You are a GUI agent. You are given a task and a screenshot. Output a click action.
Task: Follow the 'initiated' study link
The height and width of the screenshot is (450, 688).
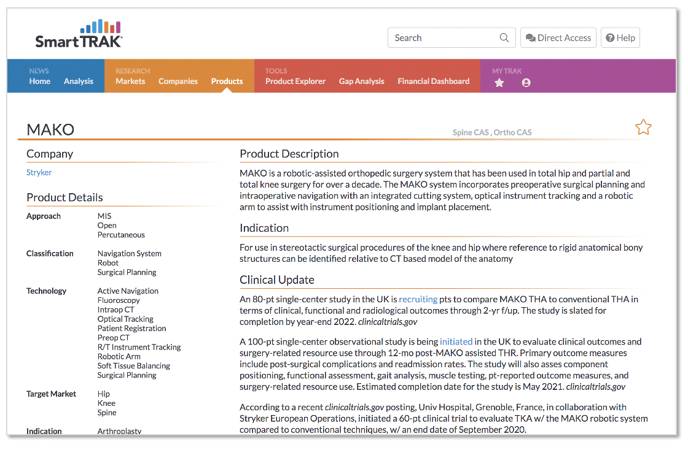tap(456, 341)
